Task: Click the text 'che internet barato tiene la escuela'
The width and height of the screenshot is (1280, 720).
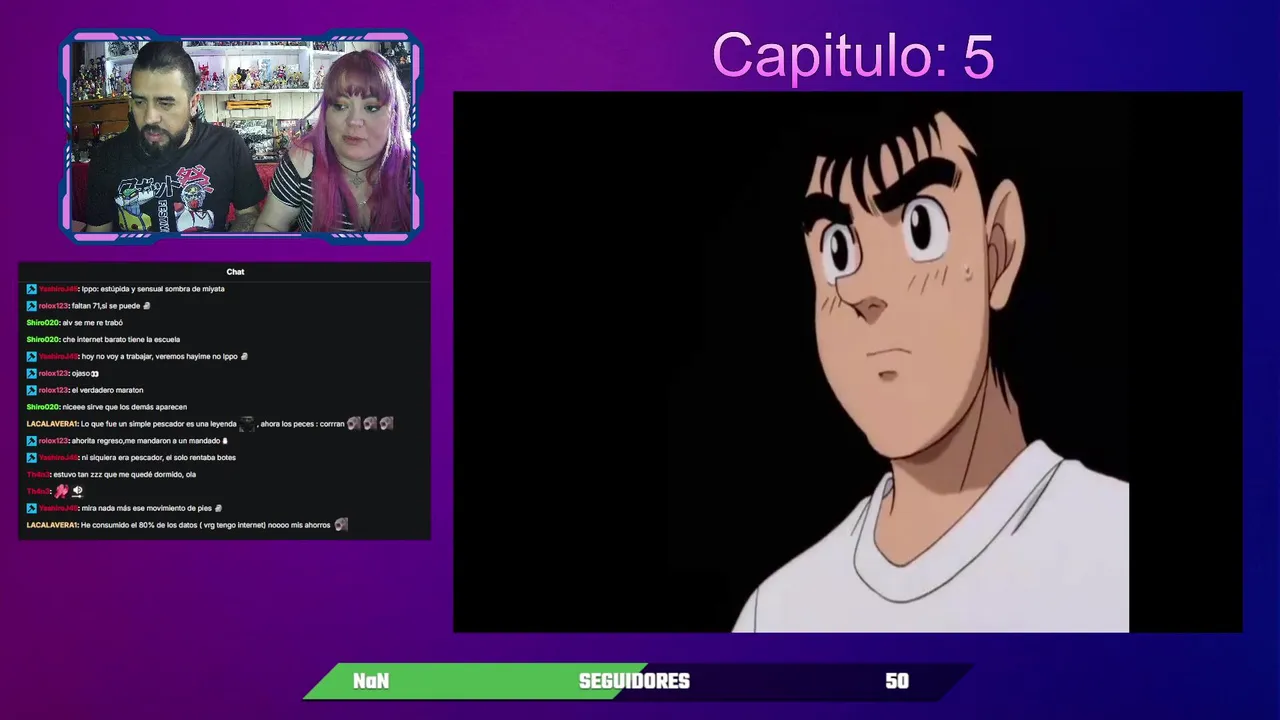Action: (x=121, y=340)
